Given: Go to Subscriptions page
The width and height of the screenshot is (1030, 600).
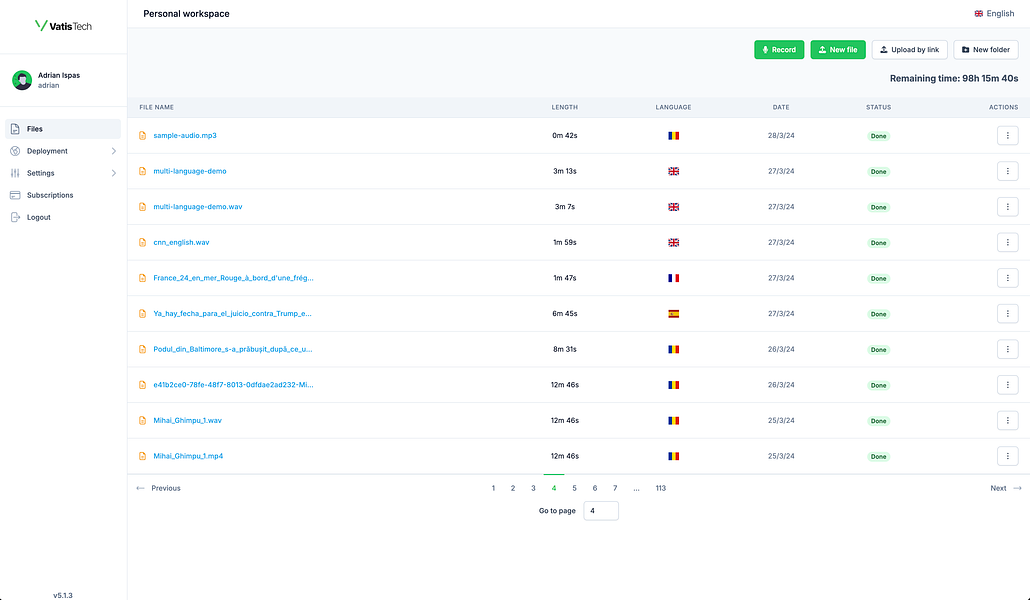Looking at the screenshot, I should pos(63,195).
